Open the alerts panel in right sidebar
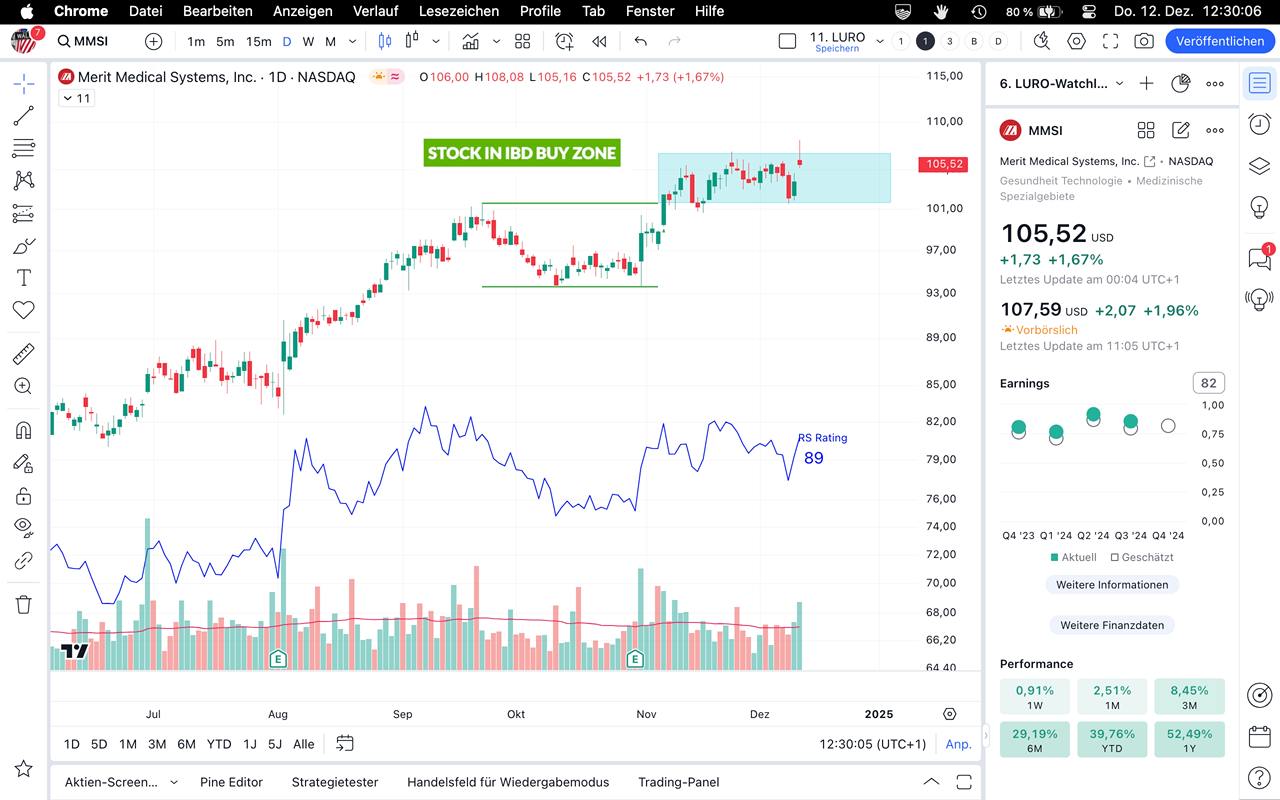Image resolution: width=1280 pixels, height=800 pixels. (x=1260, y=124)
